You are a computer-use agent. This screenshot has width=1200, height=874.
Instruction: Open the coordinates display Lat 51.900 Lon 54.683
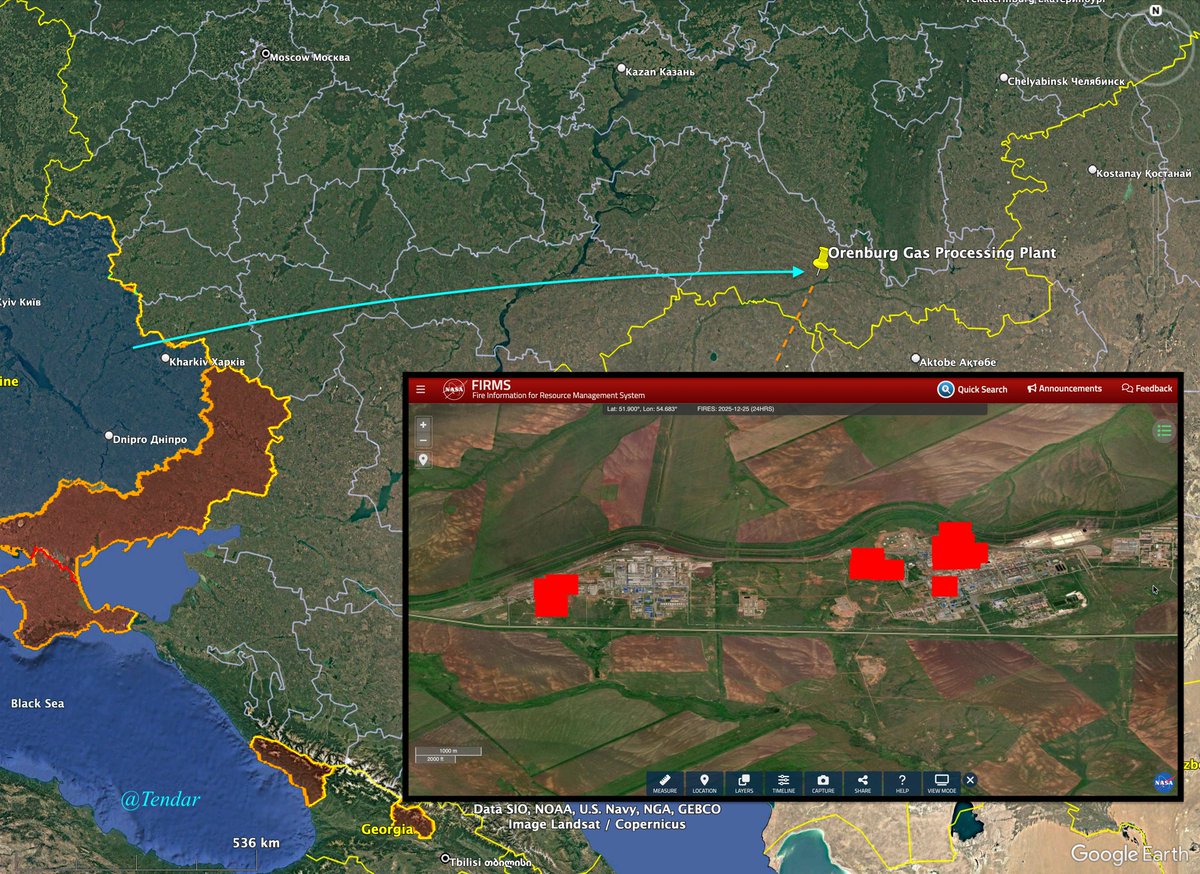pyautogui.click(x=641, y=409)
